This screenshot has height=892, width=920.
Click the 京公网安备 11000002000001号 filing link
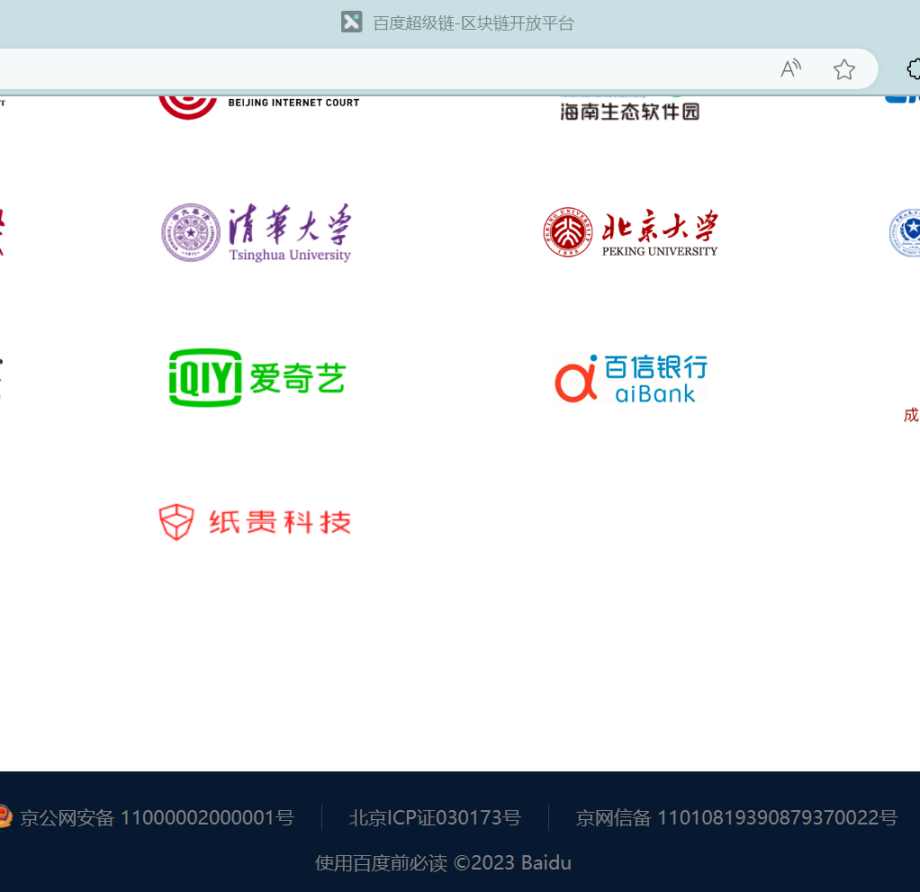[x=160, y=817]
